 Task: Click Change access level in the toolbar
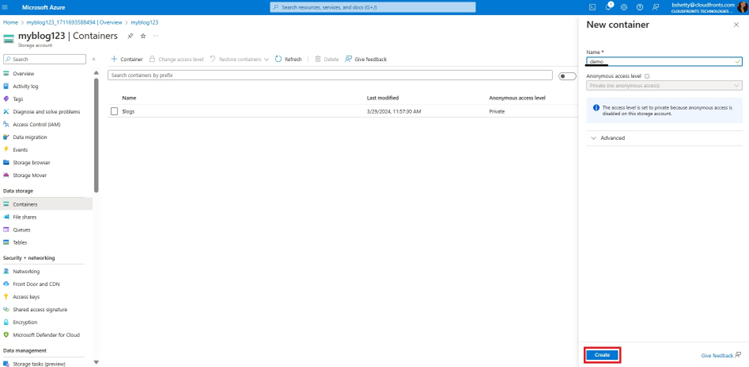click(x=176, y=59)
